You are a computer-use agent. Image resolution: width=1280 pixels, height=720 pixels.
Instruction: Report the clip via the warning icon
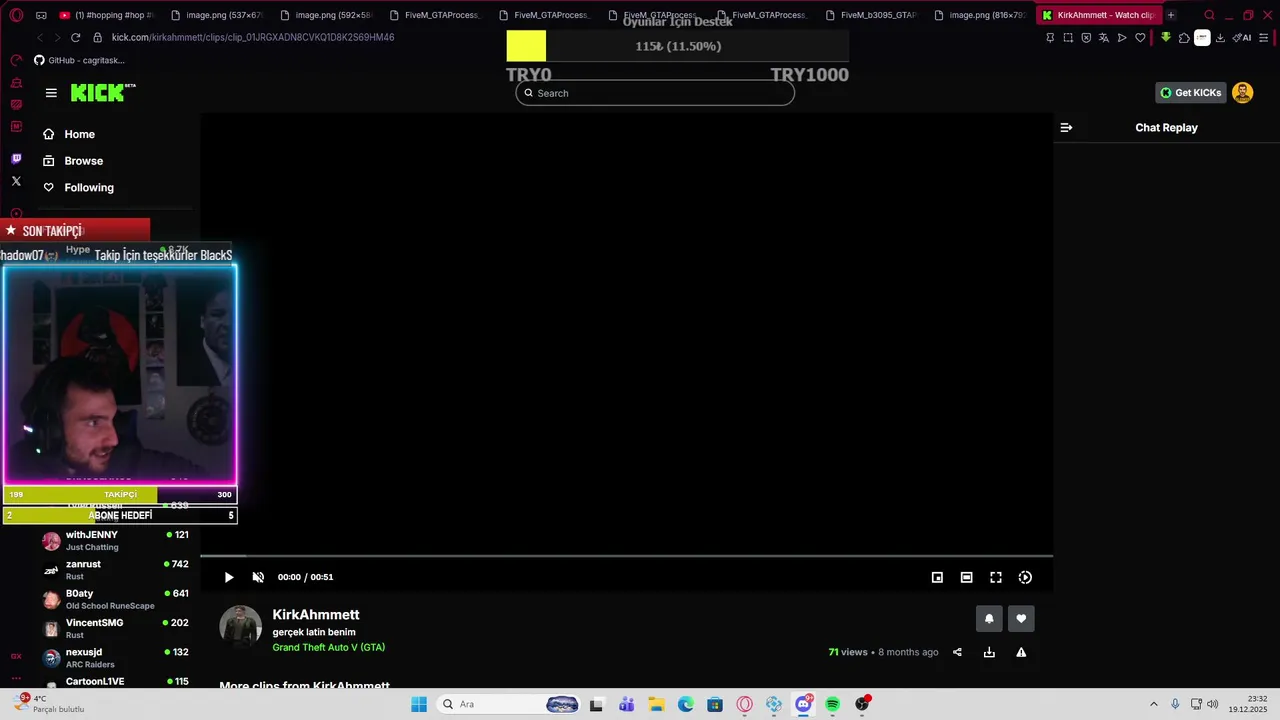point(1021,652)
